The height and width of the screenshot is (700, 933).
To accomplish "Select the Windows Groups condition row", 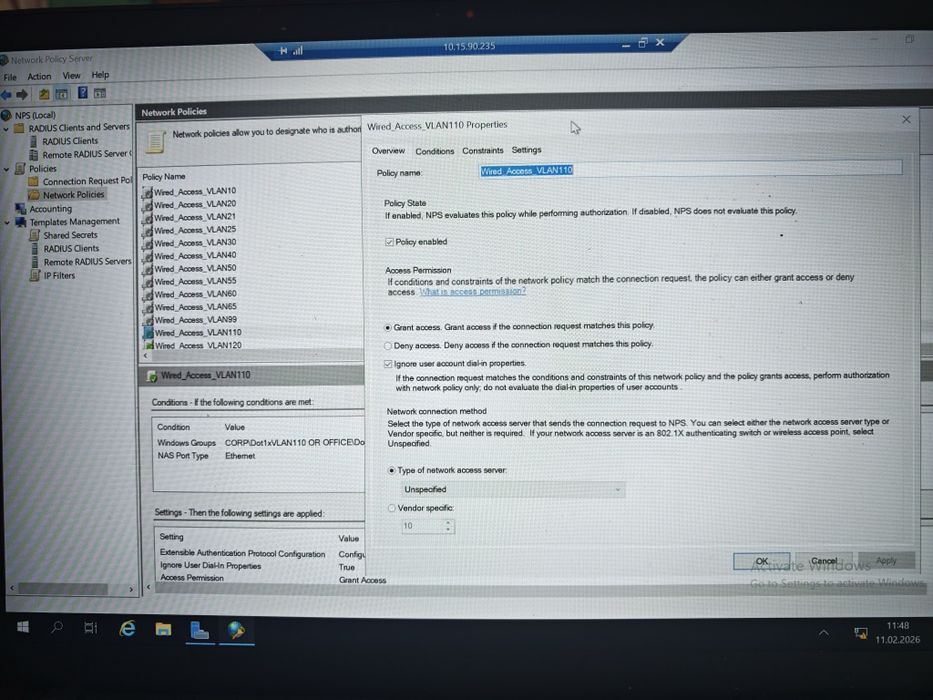I will 260,443.
